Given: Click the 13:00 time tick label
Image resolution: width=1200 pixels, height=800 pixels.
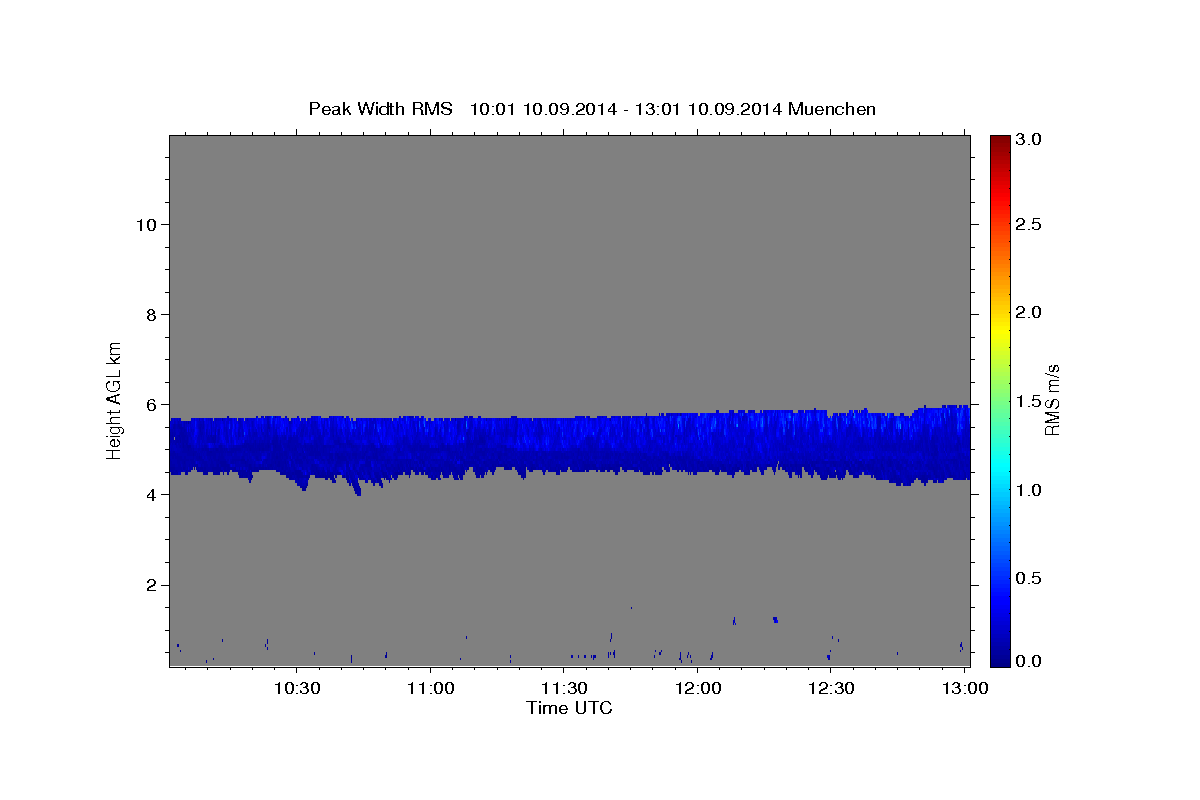Looking at the screenshot, I should click(964, 689).
